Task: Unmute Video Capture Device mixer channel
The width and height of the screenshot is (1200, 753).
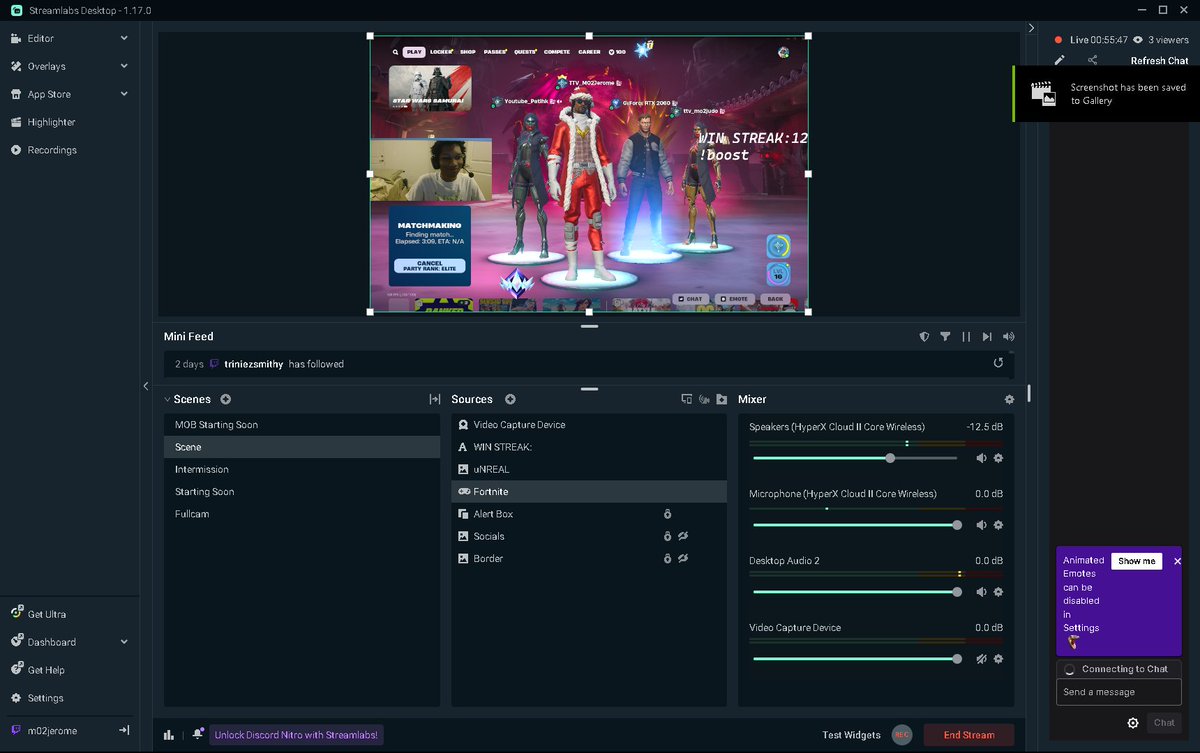Action: 981,659
